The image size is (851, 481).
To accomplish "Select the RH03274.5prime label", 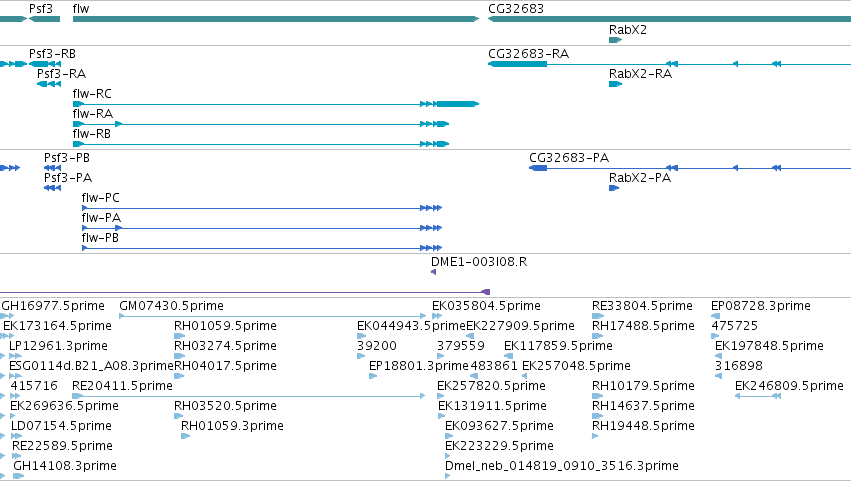I will (x=225, y=346).
